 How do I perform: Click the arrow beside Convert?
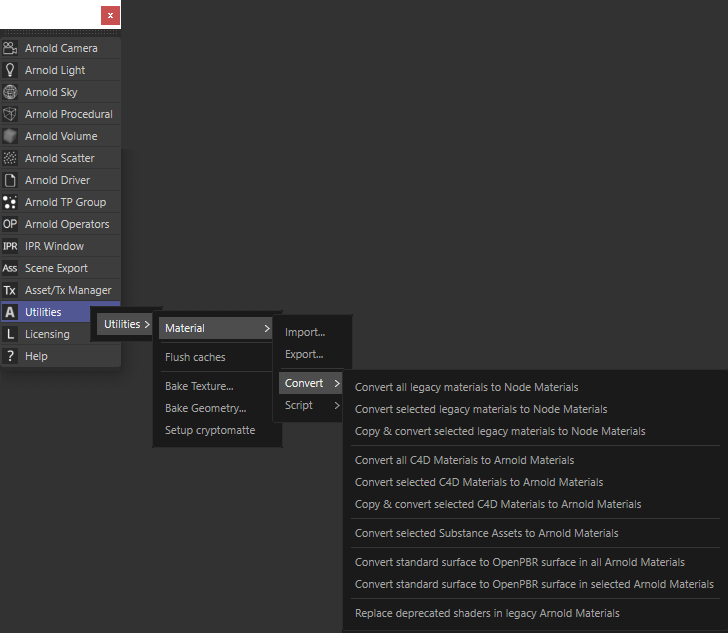pyautogui.click(x=337, y=383)
